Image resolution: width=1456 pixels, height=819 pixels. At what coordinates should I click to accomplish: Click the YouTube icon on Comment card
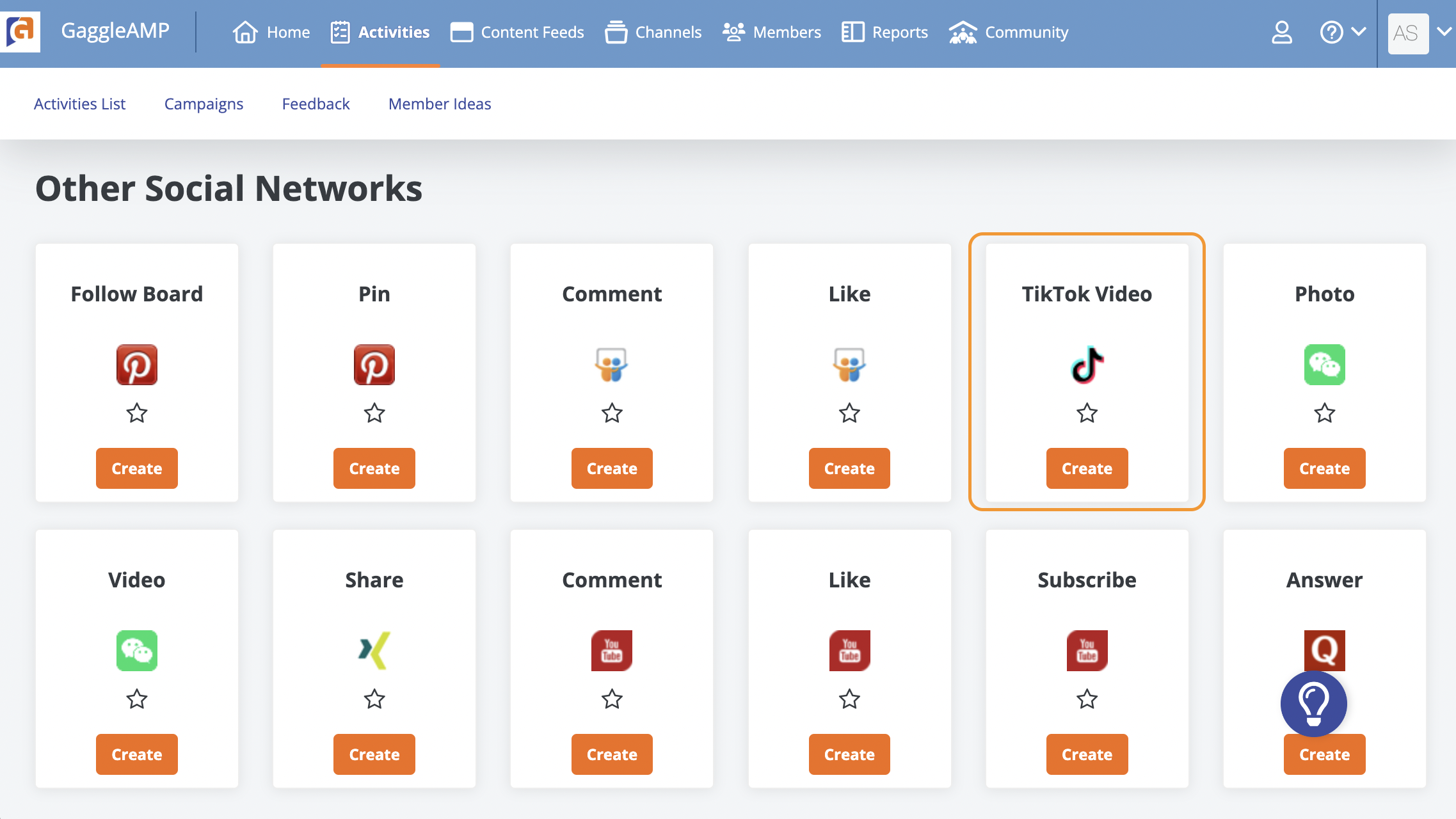[612, 651]
